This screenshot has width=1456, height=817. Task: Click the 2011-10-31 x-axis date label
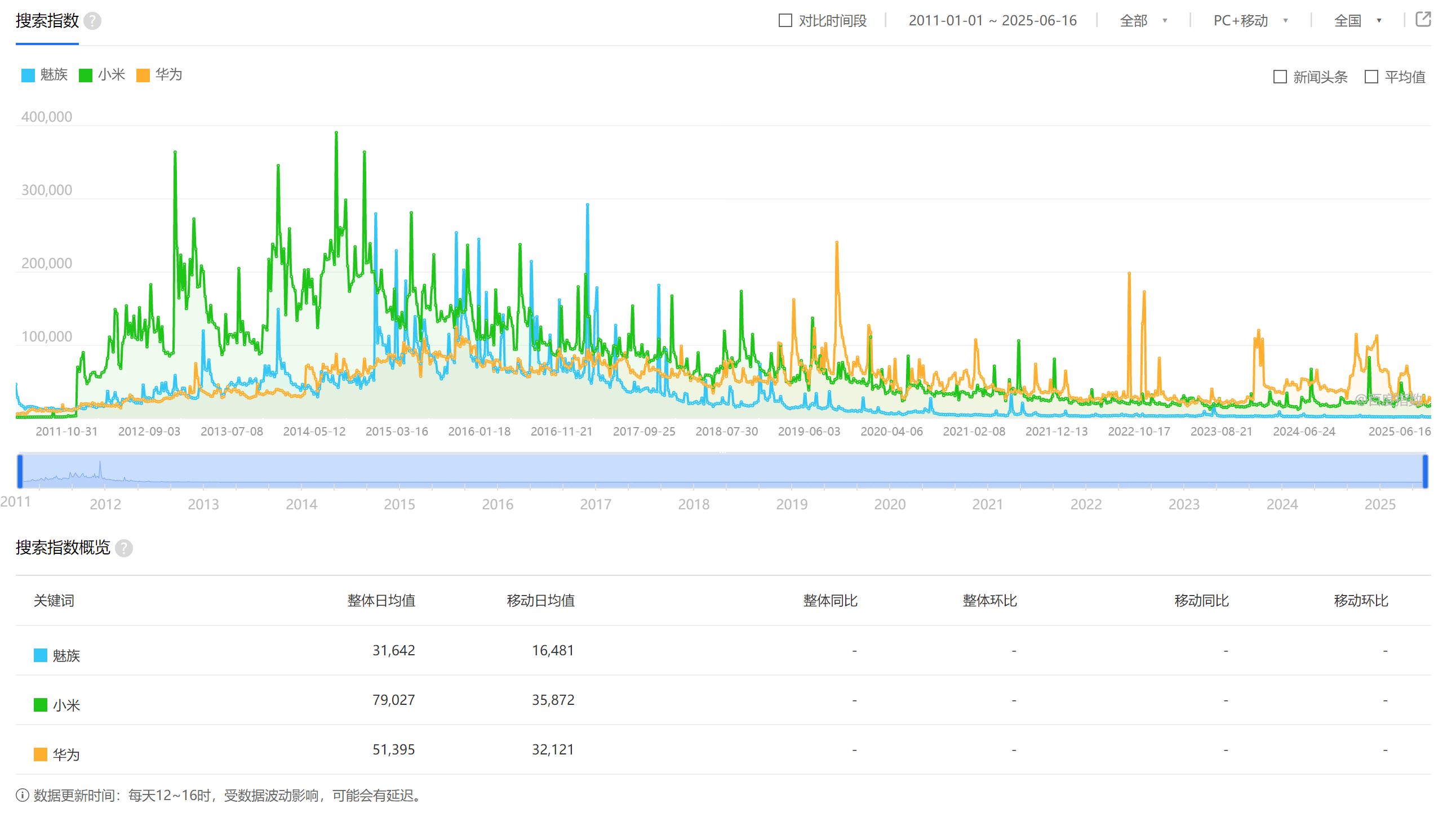(x=66, y=432)
